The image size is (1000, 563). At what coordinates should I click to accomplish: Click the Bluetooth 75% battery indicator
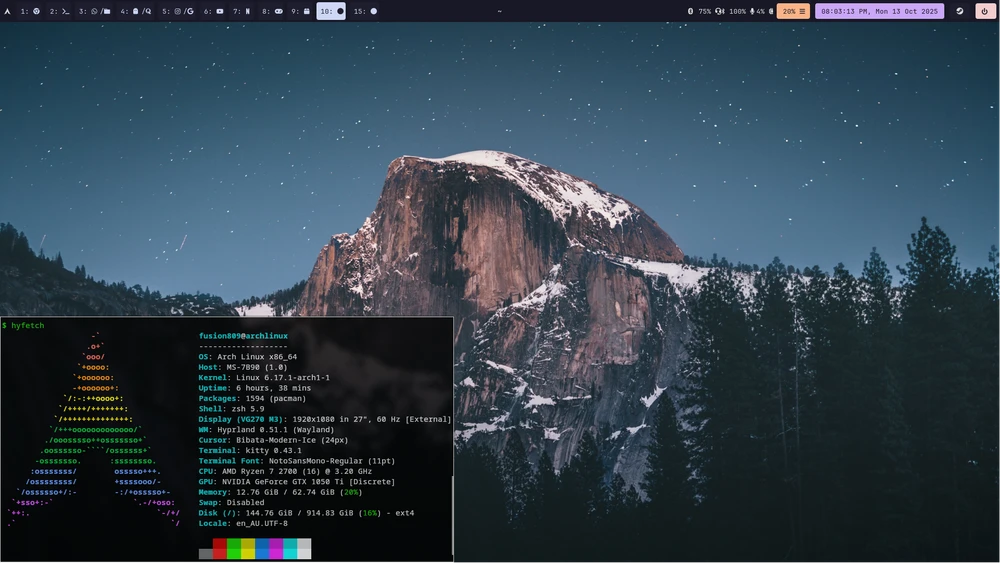coord(700,11)
